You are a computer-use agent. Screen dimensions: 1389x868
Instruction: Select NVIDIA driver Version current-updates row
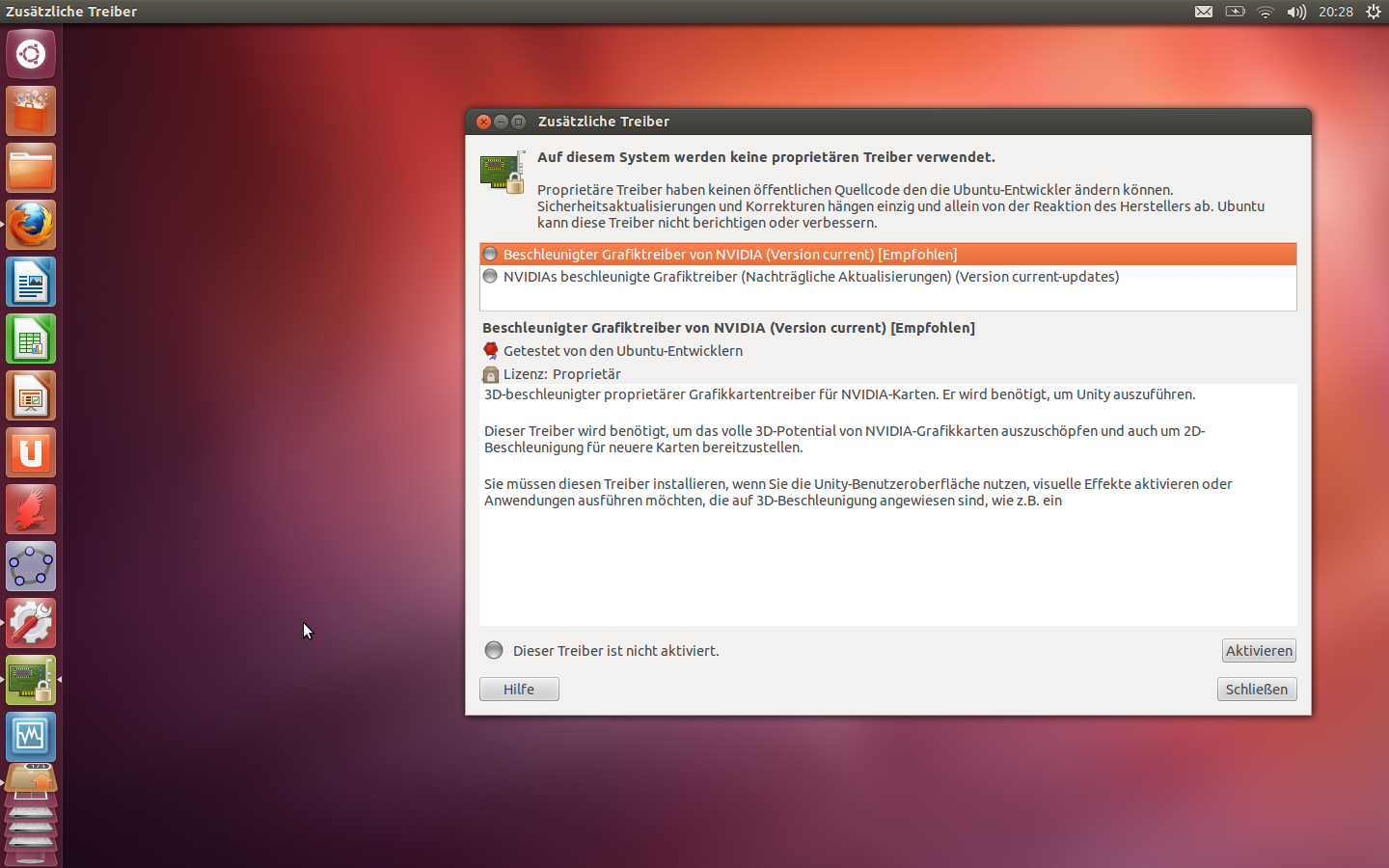coord(887,277)
